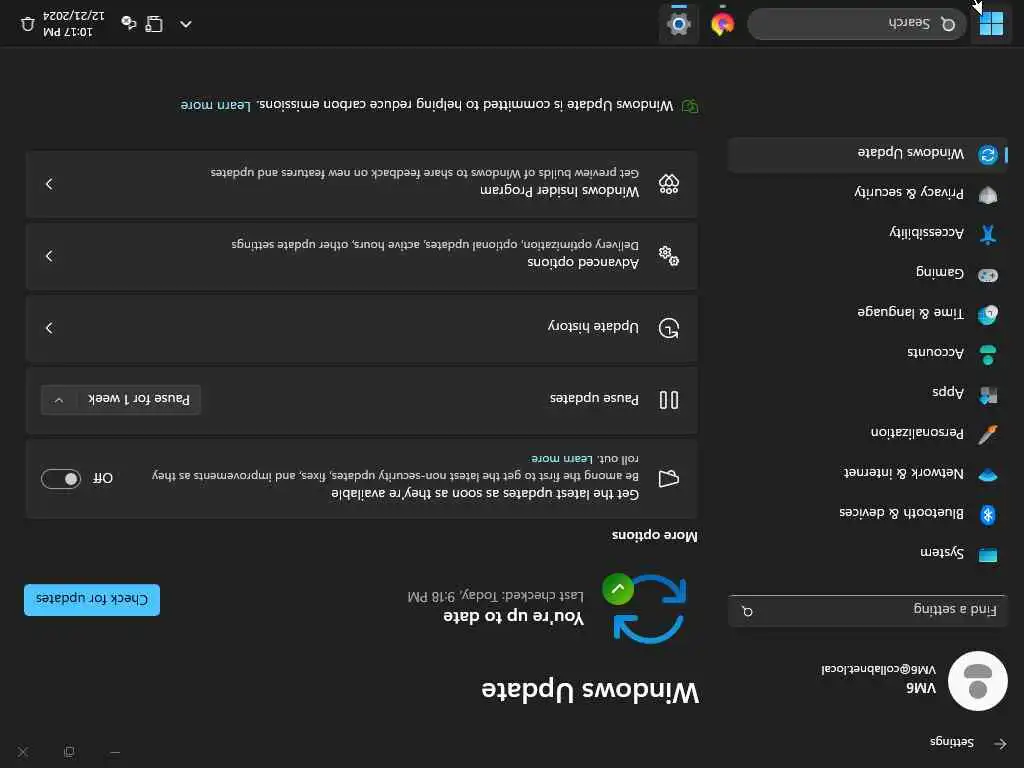Open Network & internet icon

[987, 475]
